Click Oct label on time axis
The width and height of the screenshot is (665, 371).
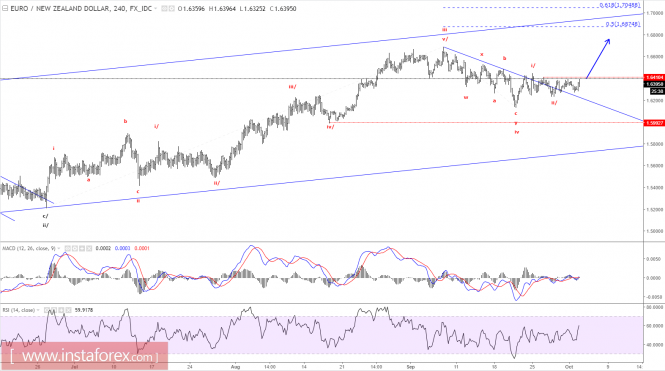(x=569, y=367)
